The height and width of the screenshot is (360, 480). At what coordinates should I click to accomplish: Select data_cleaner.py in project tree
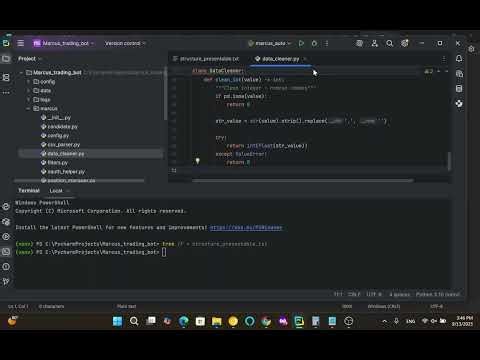click(62, 154)
